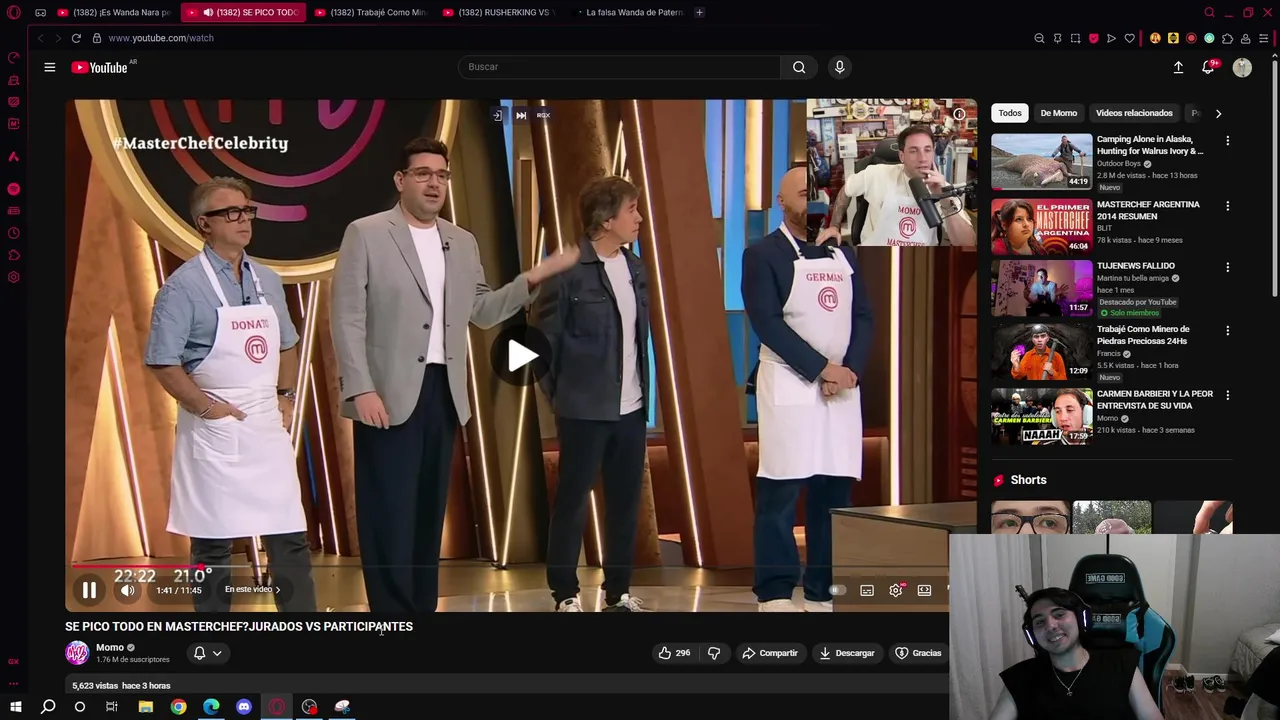This screenshot has height=720, width=1280.
Task: Like the video with thumbs-up button
Action: pos(674,653)
